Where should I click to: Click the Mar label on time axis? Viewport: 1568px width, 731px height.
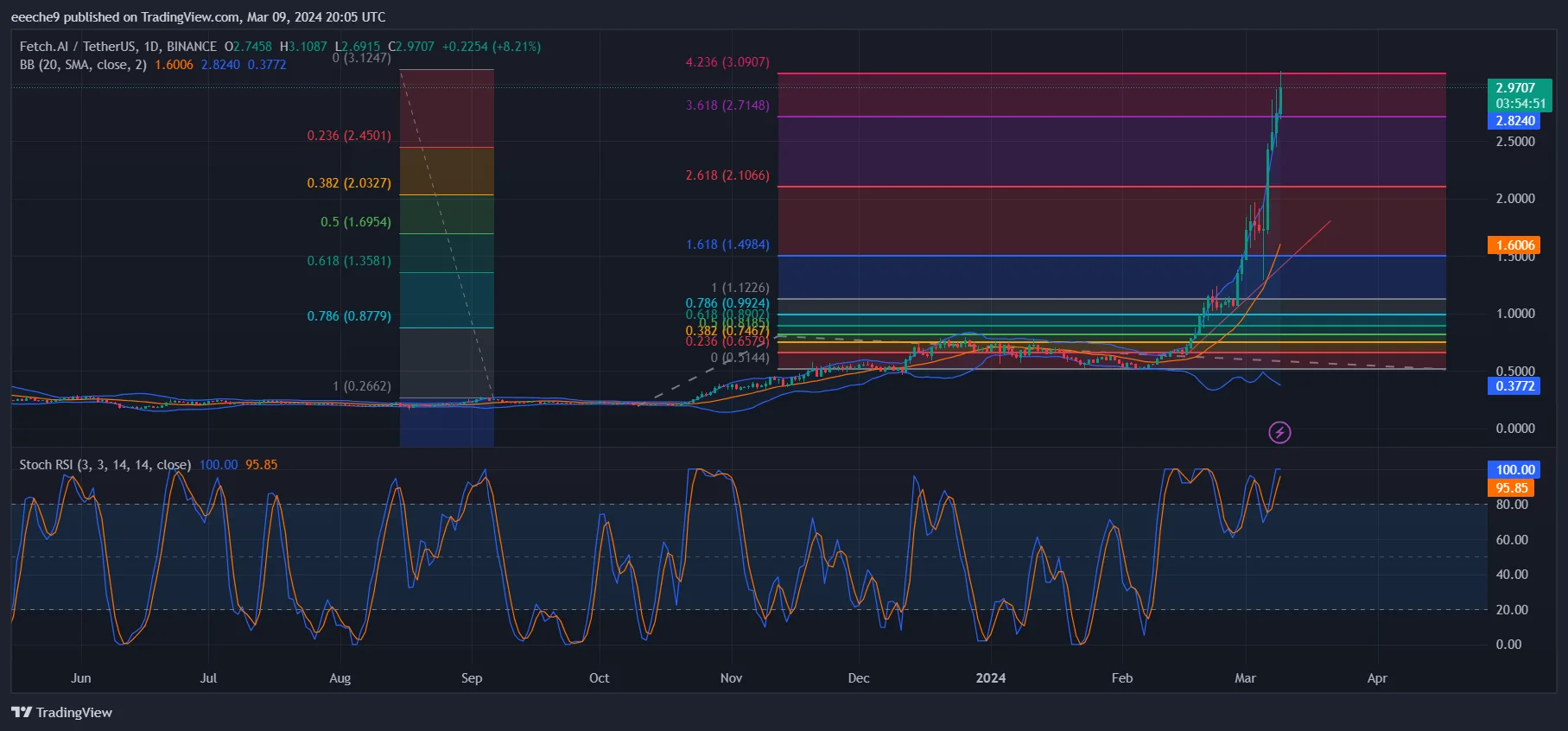[1245, 678]
